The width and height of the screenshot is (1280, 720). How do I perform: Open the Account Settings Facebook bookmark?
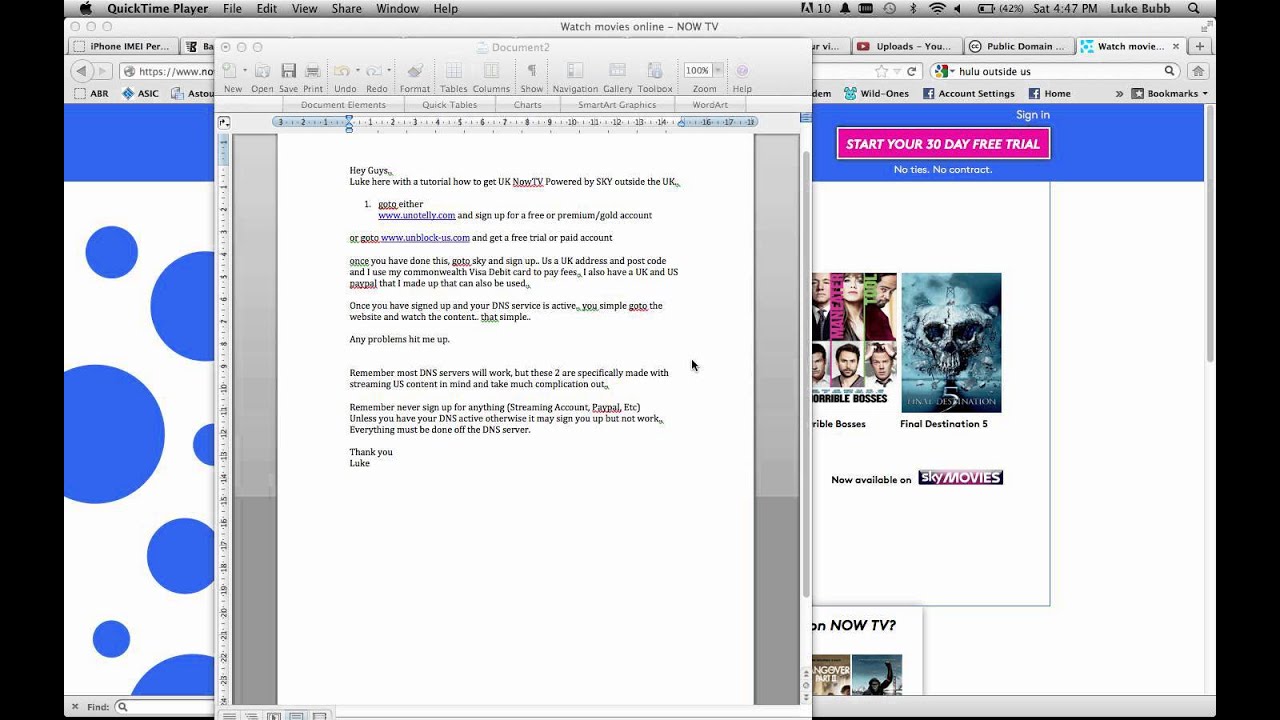click(968, 93)
